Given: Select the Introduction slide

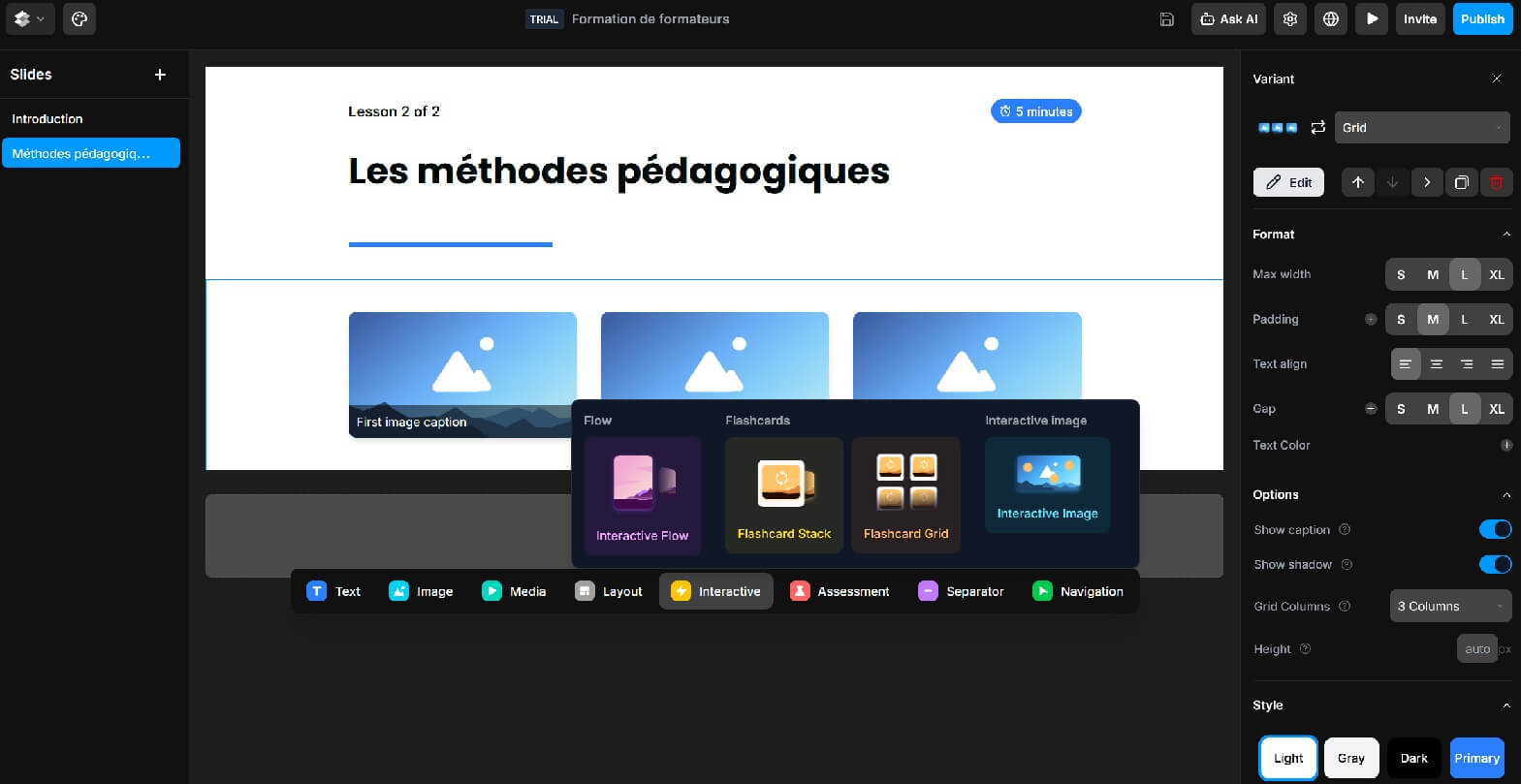Looking at the screenshot, I should 91,118.
